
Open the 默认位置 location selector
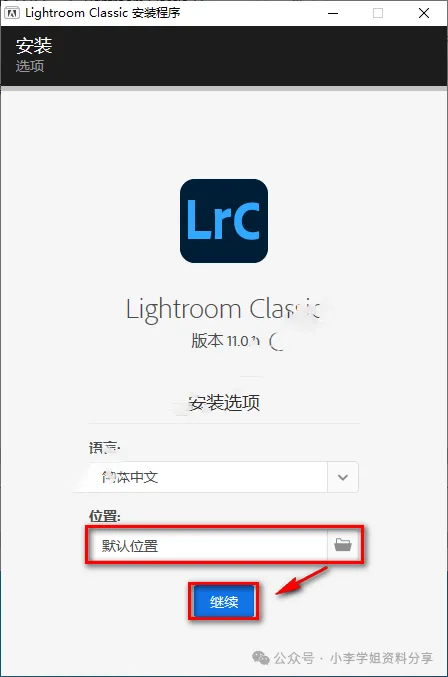[224, 545]
